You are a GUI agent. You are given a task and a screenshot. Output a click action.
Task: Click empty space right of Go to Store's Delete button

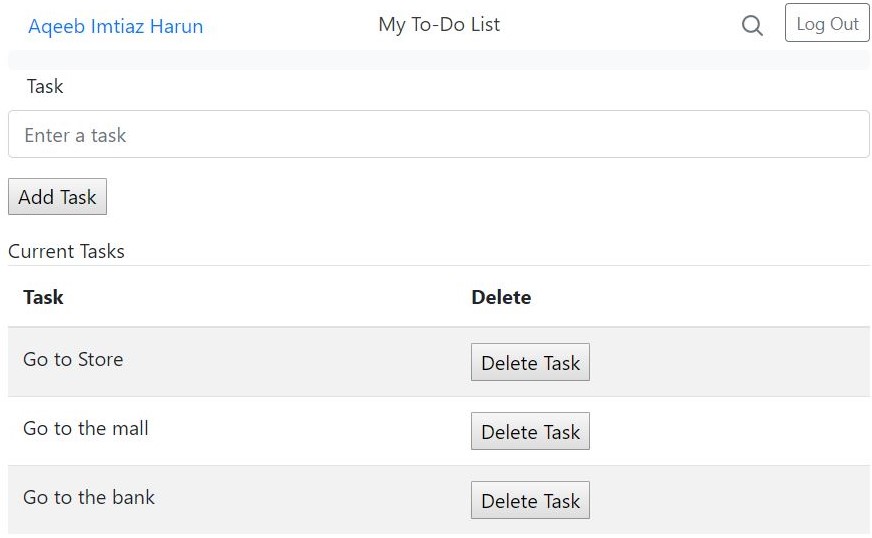[x=730, y=363]
